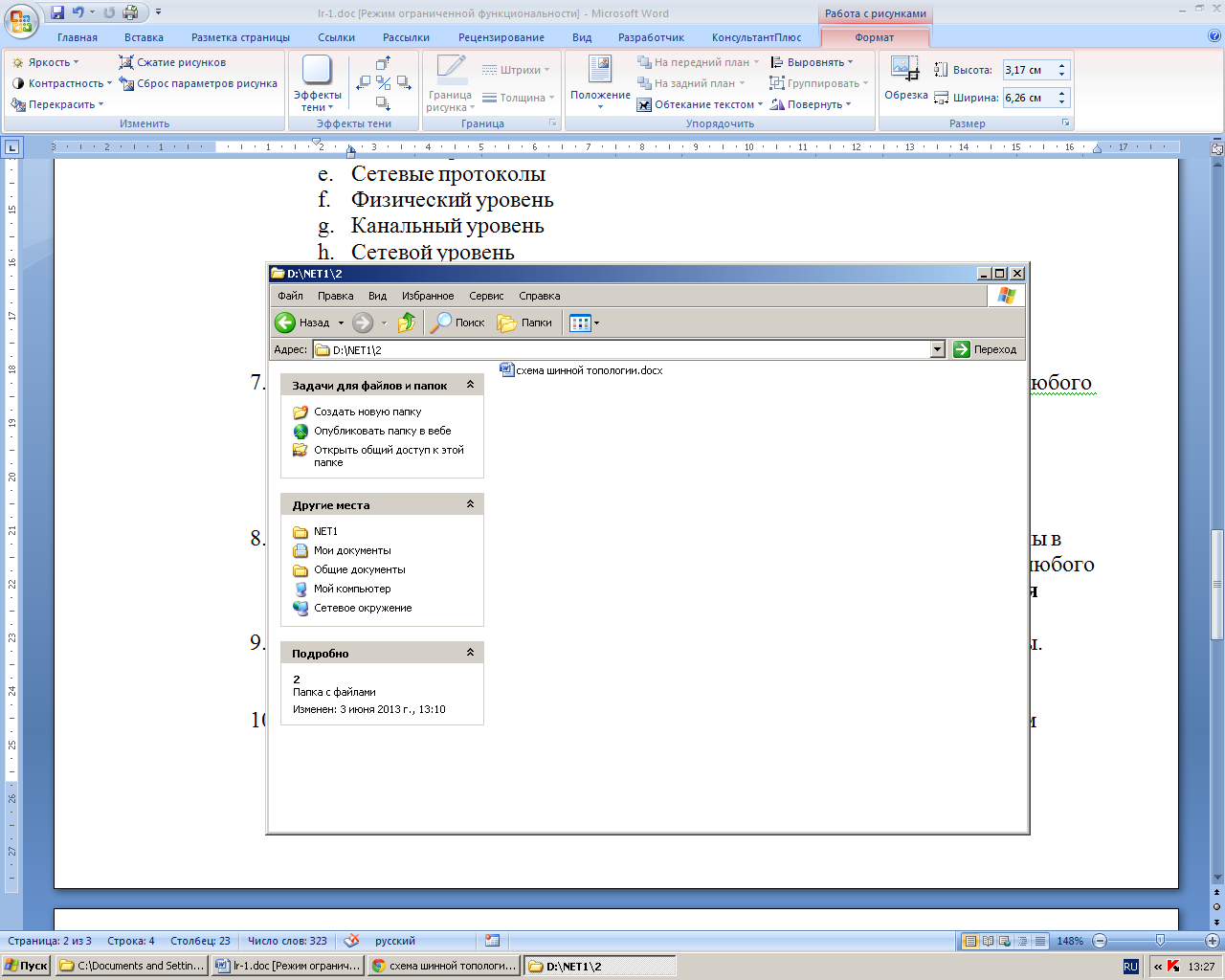The height and width of the screenshot is (980, 1225).
Task: Open Контрастность dropdown
Action: point(61,83)
